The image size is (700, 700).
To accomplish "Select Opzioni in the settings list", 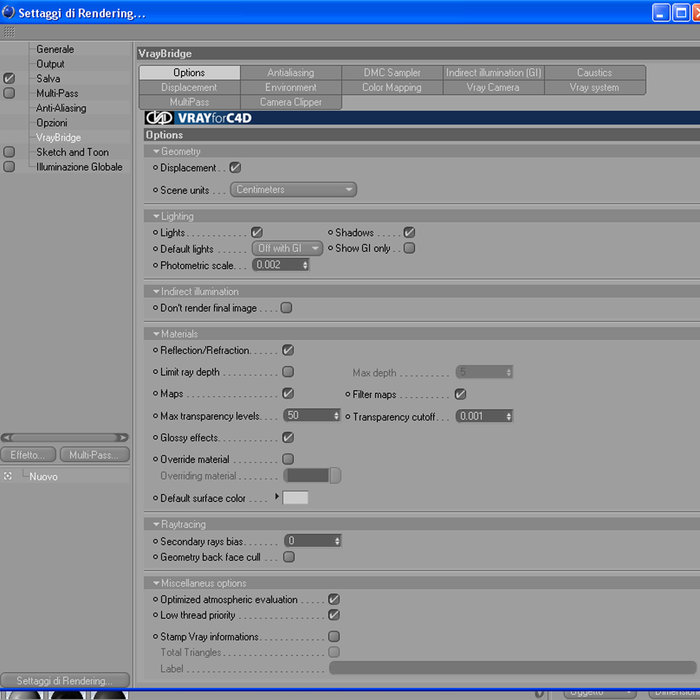I will coord(52,122).
